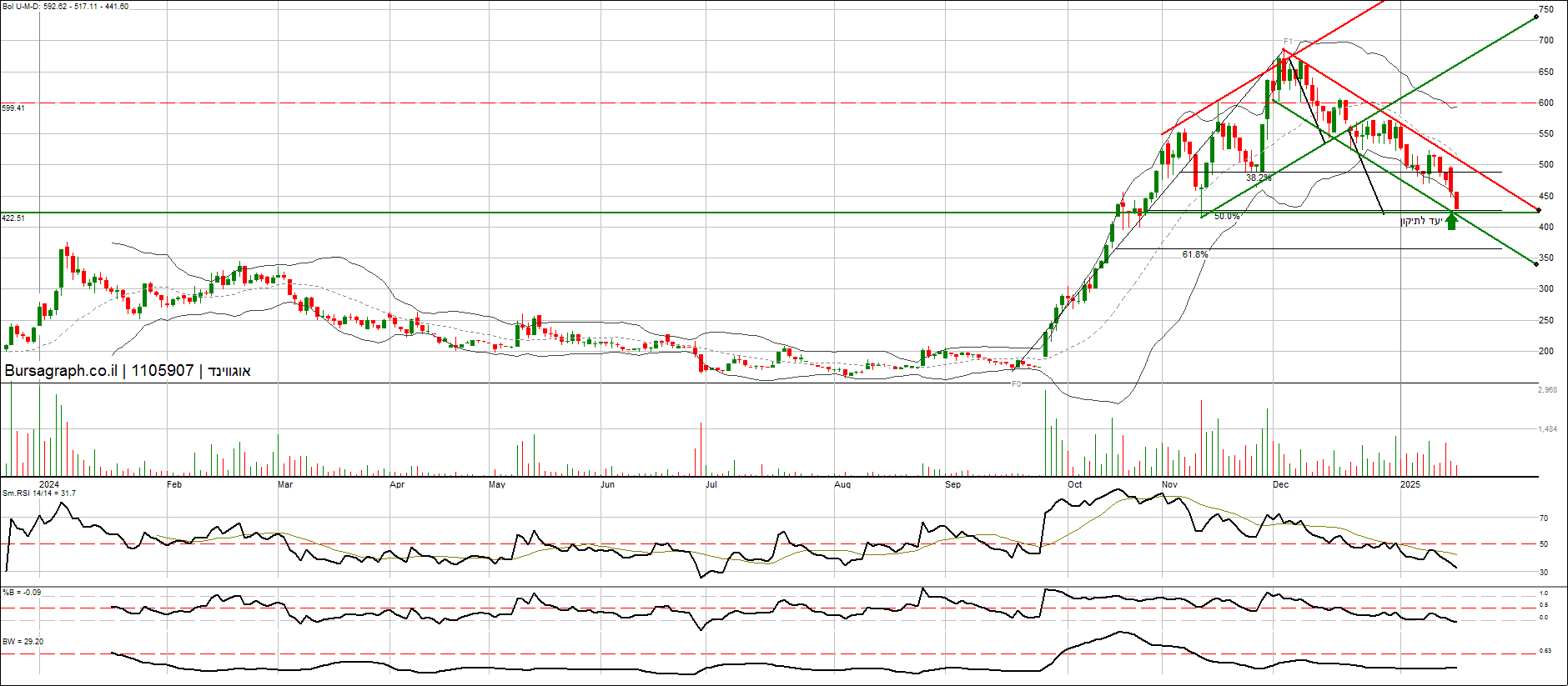Click the %B indicator label
This screenshot has height=686, width=1568.
[22, 593]
